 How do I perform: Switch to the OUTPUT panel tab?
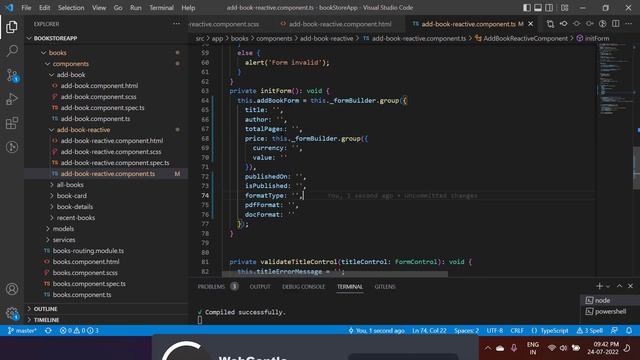click(260, 287)
